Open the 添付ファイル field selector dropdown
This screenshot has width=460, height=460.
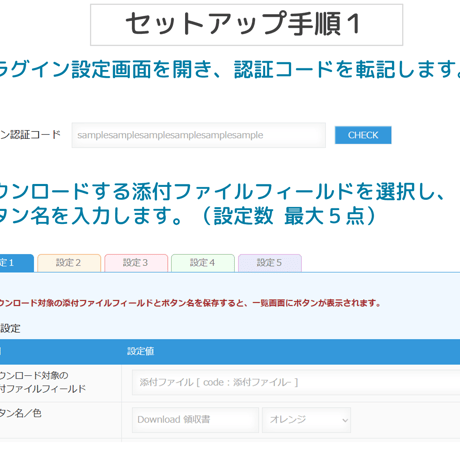click(296, 382)
